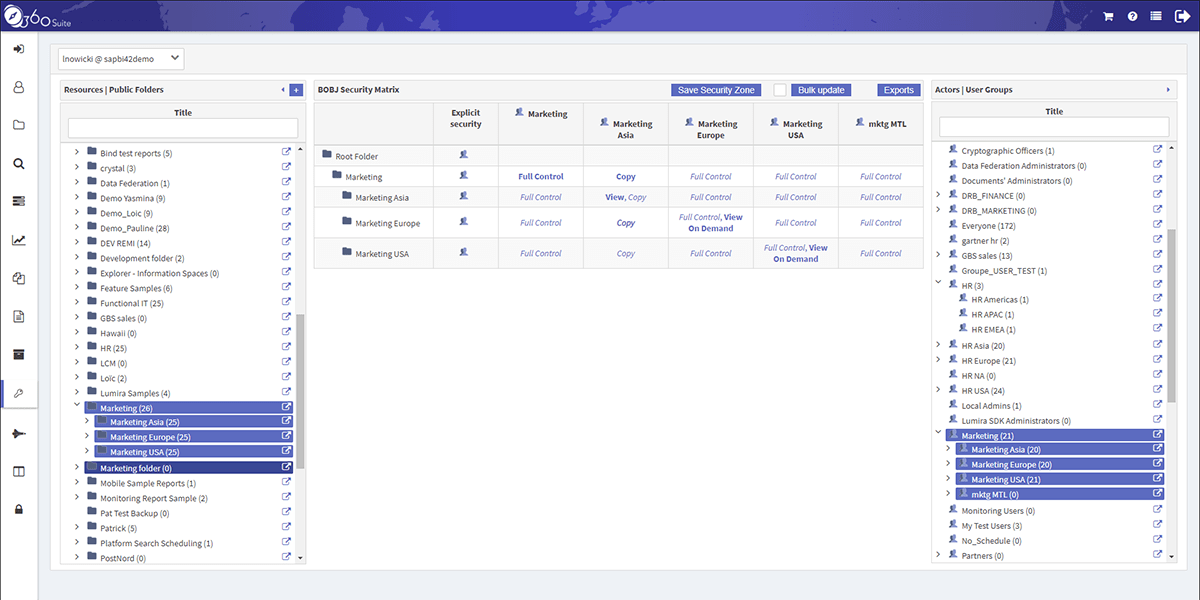Click the logout icon in the top bar

[x=1184, y=16]
